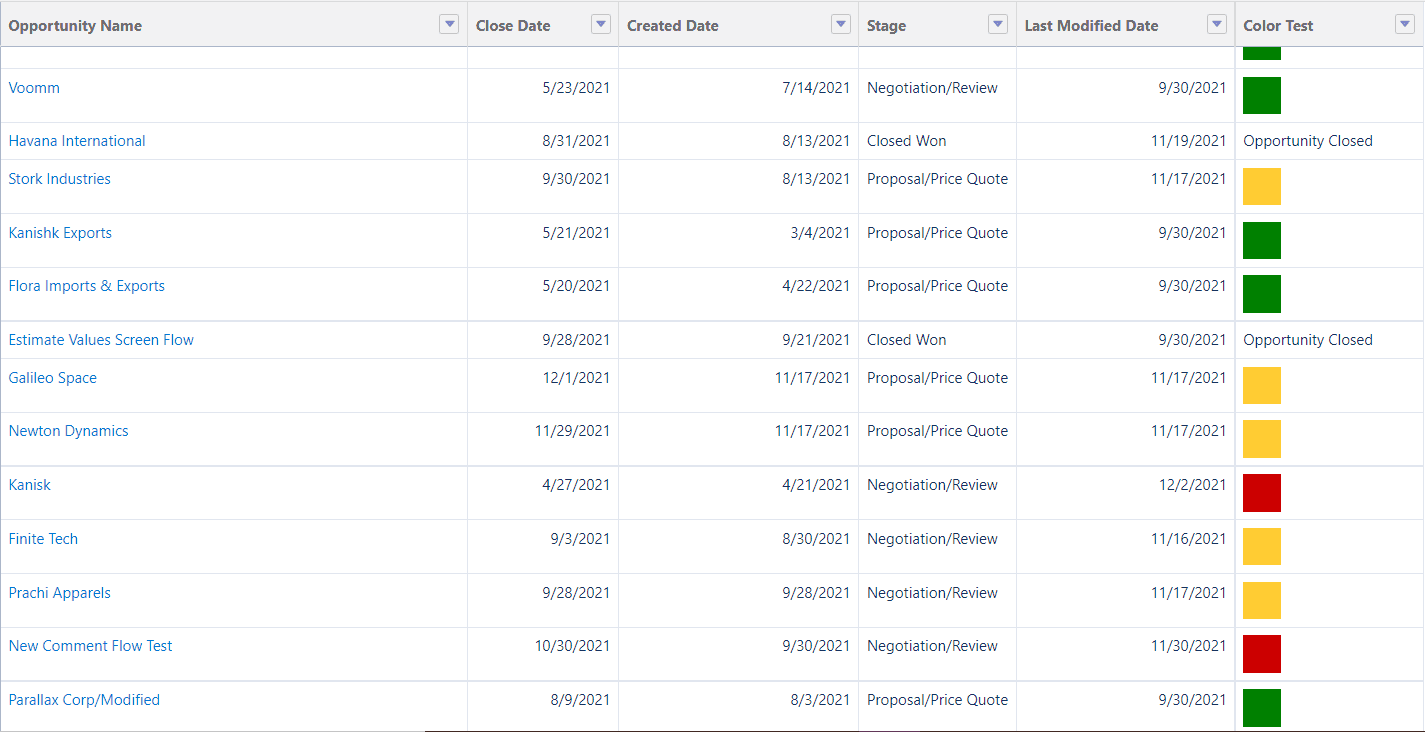Click red swatch in New Comment Flow Test row
Screen dimensions: 1425x732
pyautogui.click(x=1262, y=654)
